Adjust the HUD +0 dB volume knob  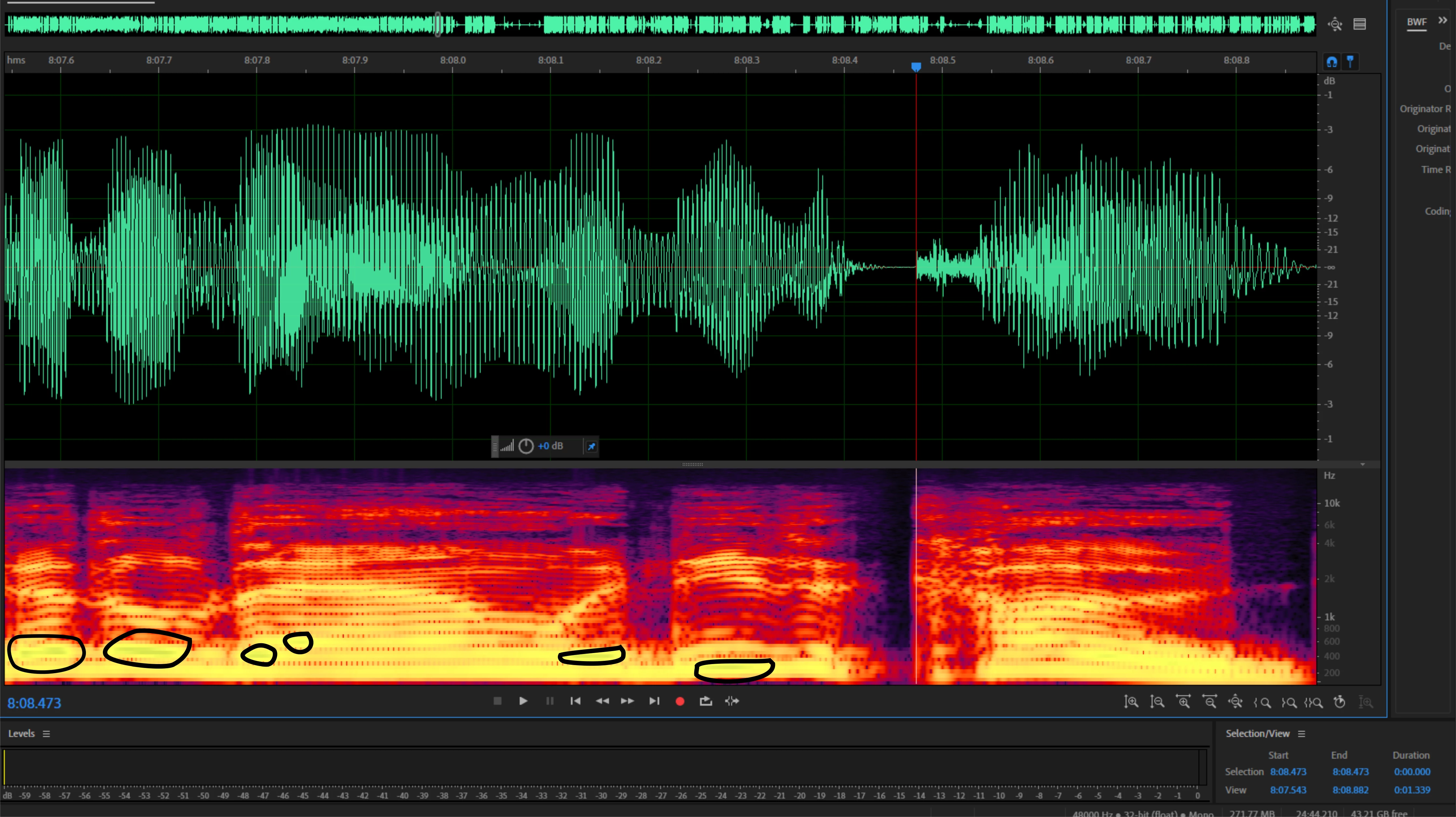point(526,446)
